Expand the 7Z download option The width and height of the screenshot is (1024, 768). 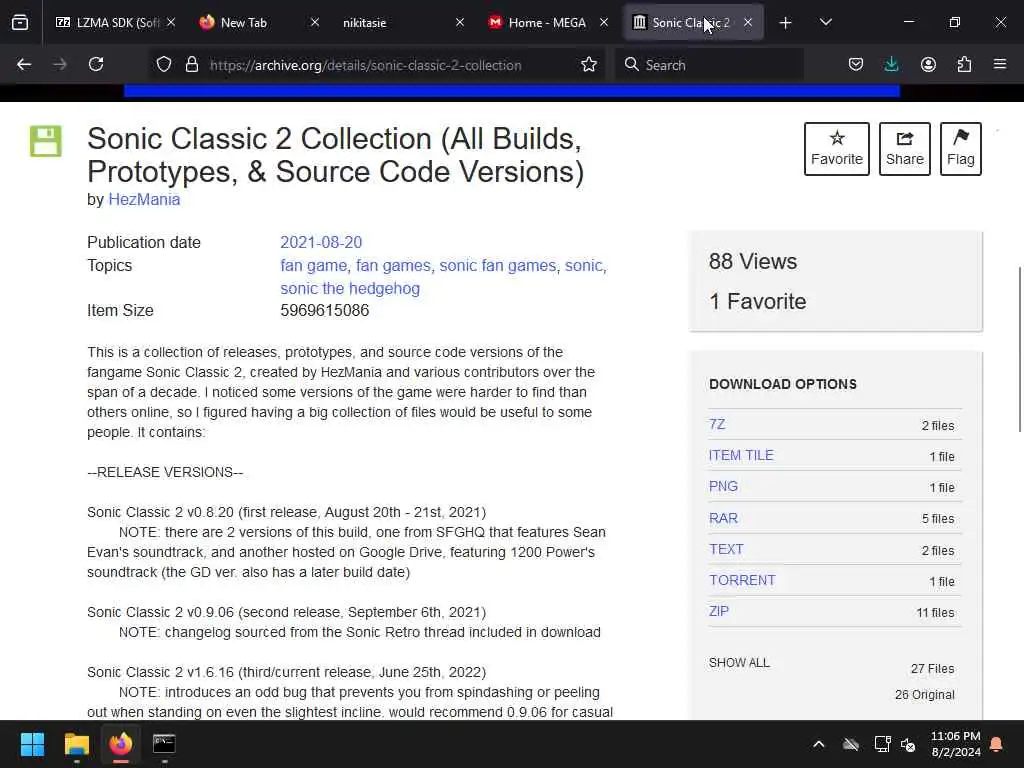click(x=717, y=424)
